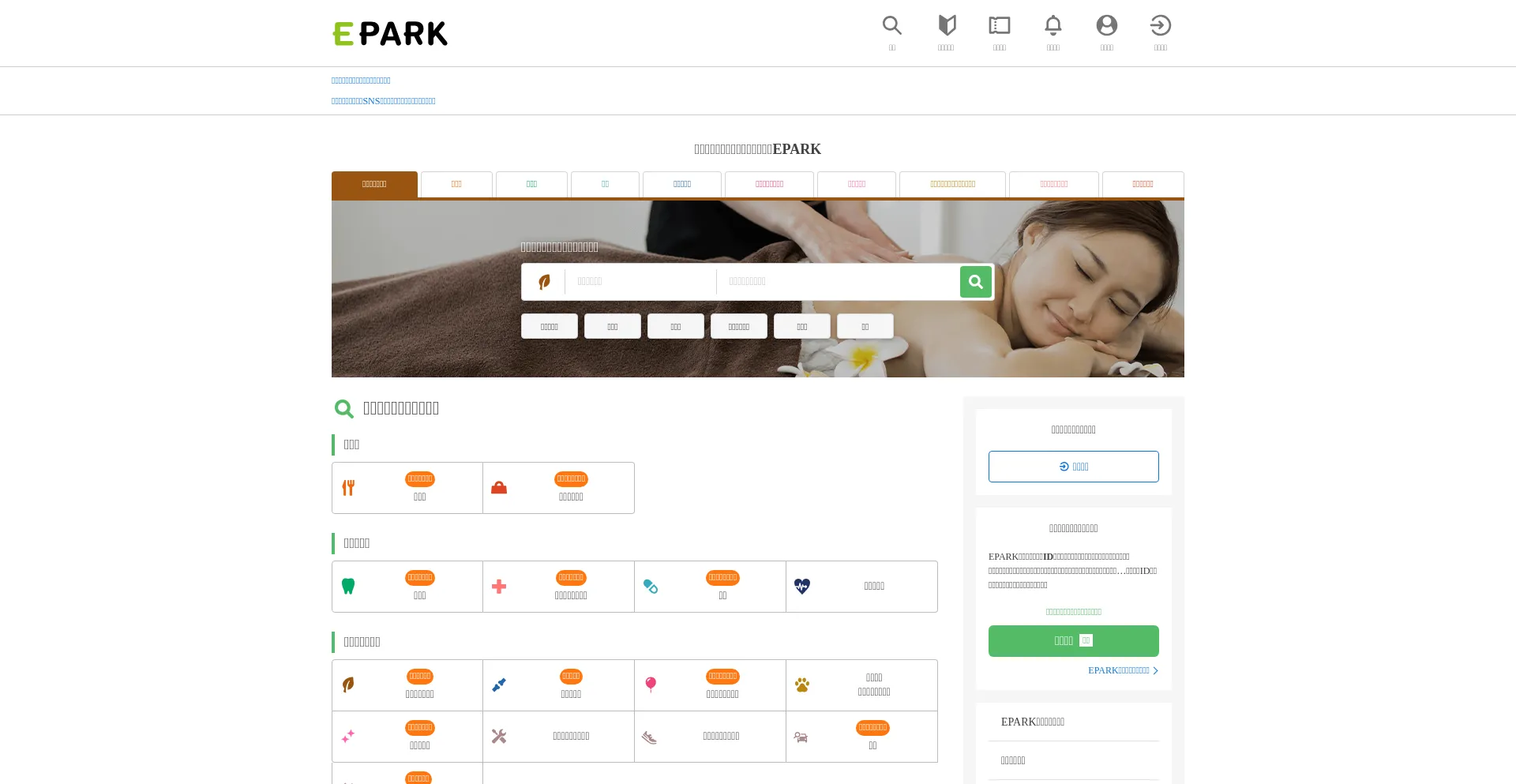Select the wide olive-text category tab
This screenshot has height=784, width=1516.
tap(952, 184)
